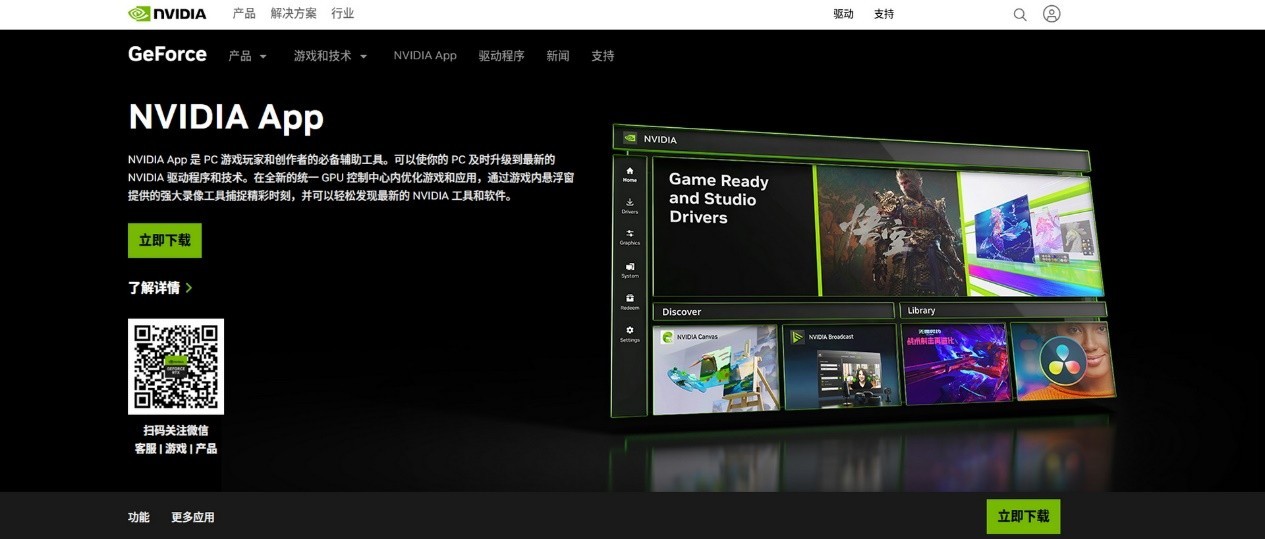
Task: Follow the 了解详情 chevron link
Action: (160, 288)
